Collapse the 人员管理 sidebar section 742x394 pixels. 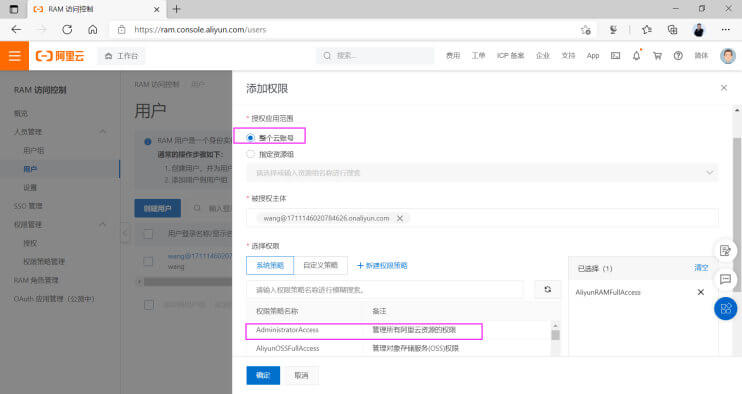click(x=102, y=132)
